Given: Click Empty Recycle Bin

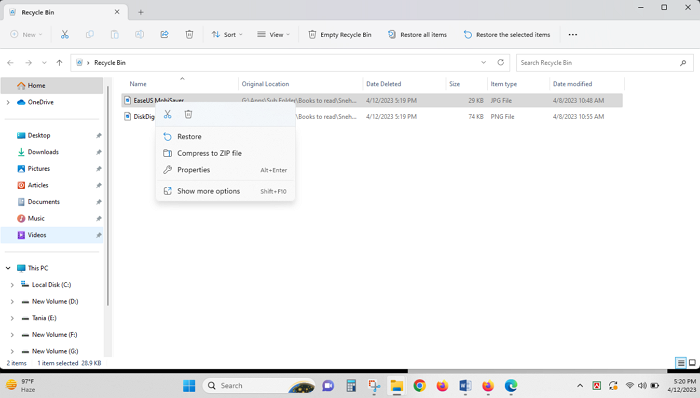Looking at the screenshot, I should [x=340, y=34].
